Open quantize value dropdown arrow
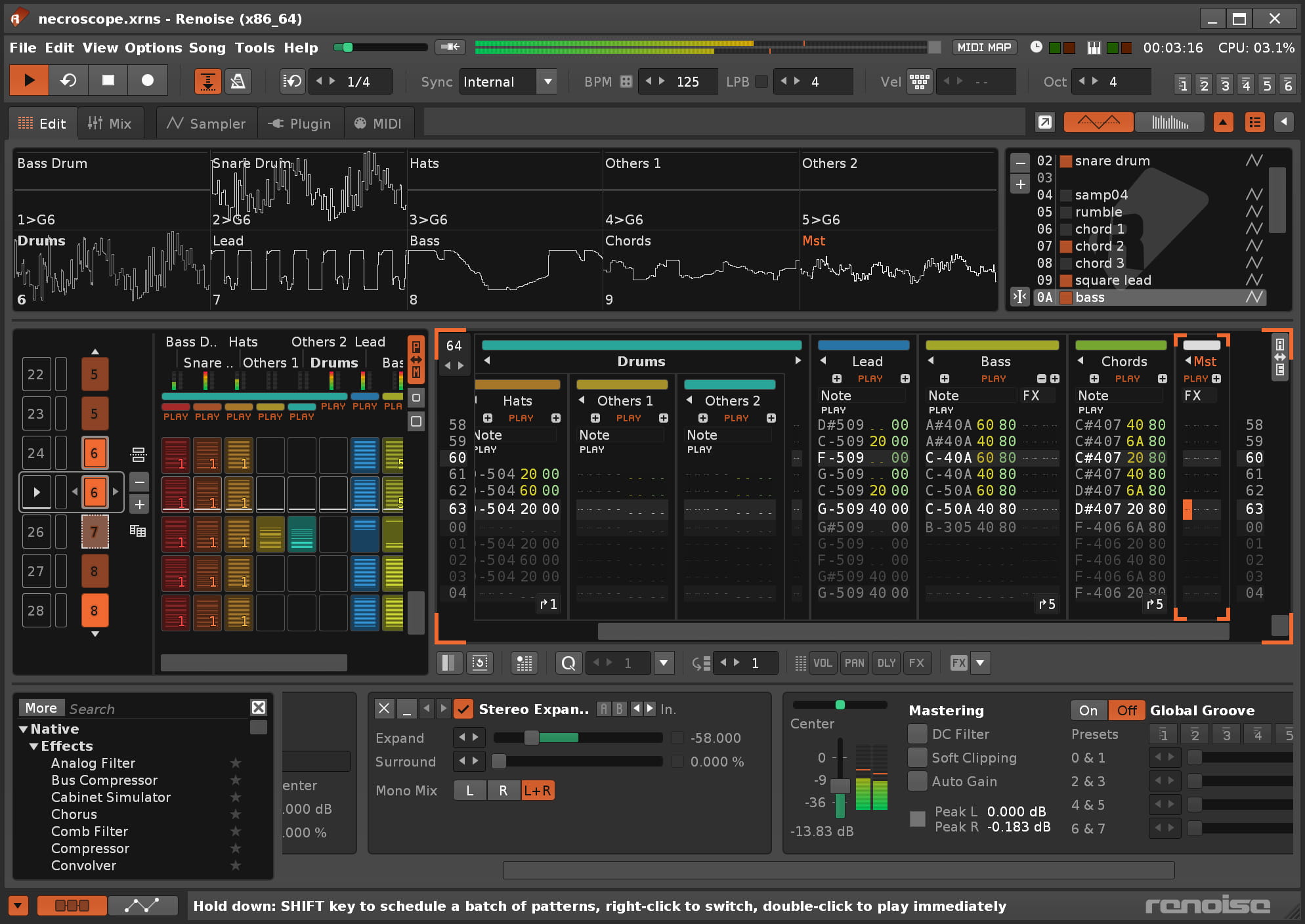Viewport: 1305px width, 924px height. pos(664,663)
